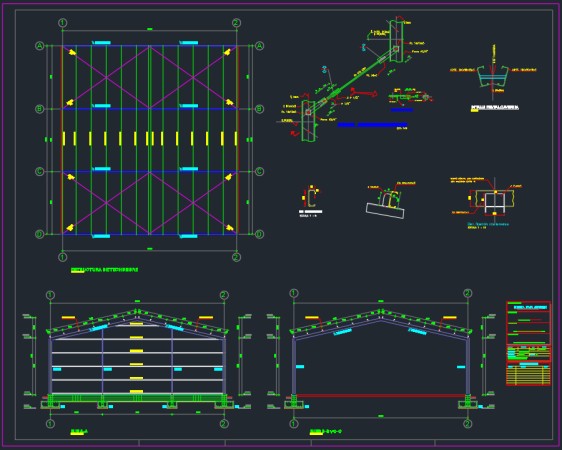Select axis bubble 2 below the left elevation
Image resolution: width=562 pixels, height=450 pixels.
point(224,424)
